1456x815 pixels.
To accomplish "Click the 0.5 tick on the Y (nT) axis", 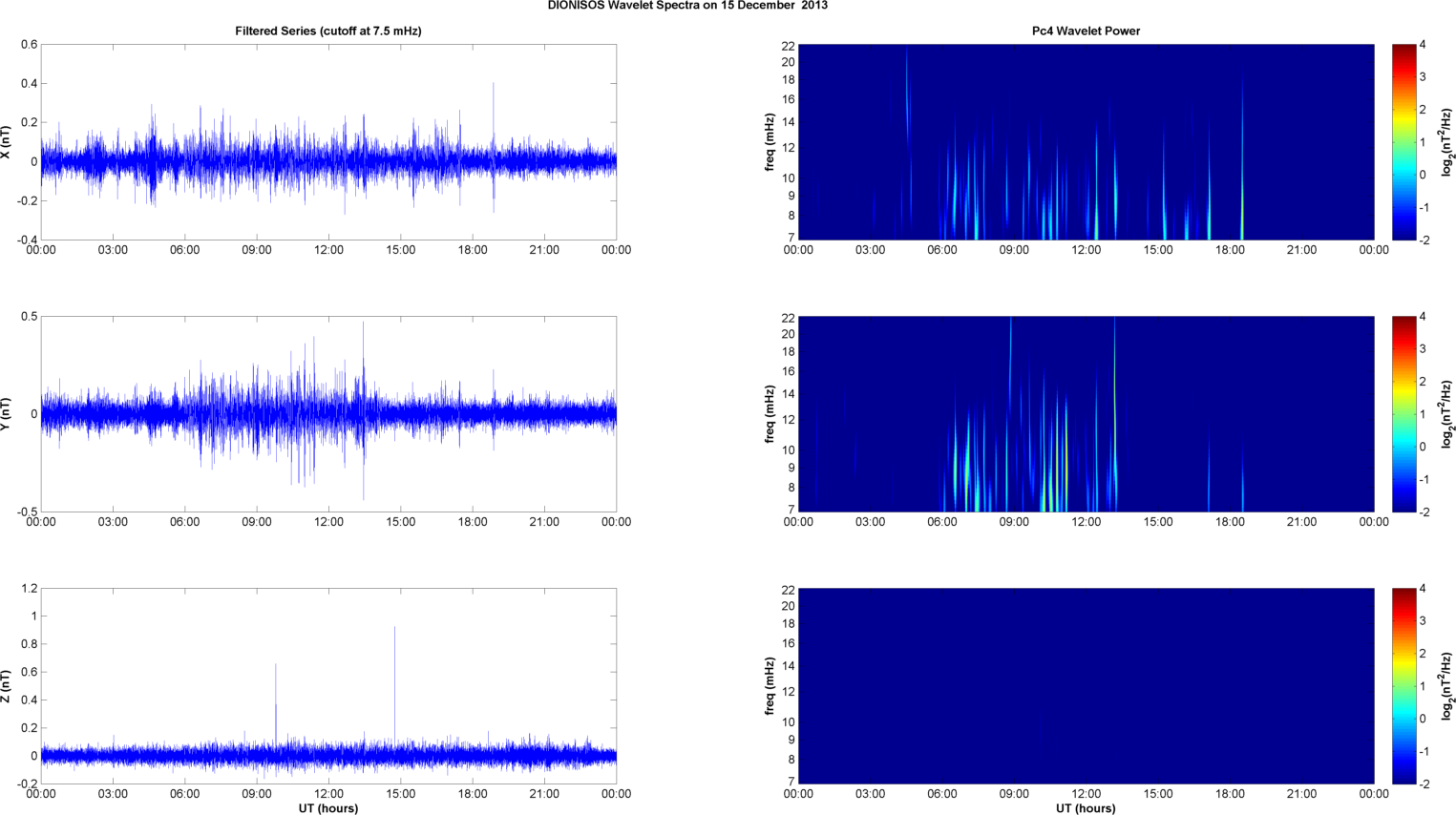I will point(29,317).
